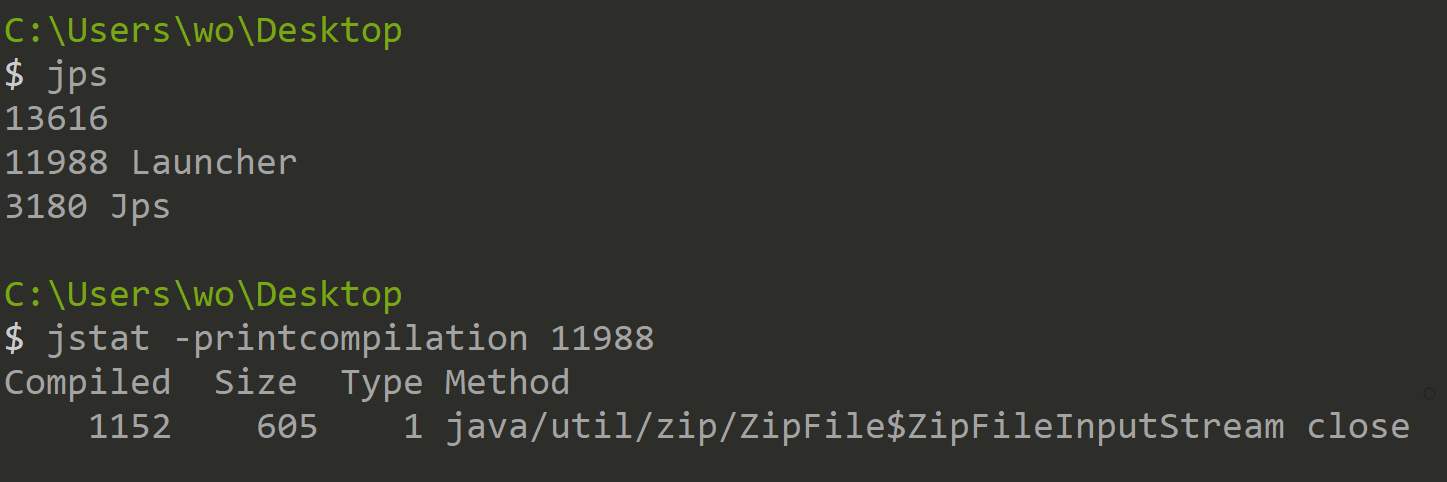Click the size value 605
1447x482 pixels.
point(287,427)
